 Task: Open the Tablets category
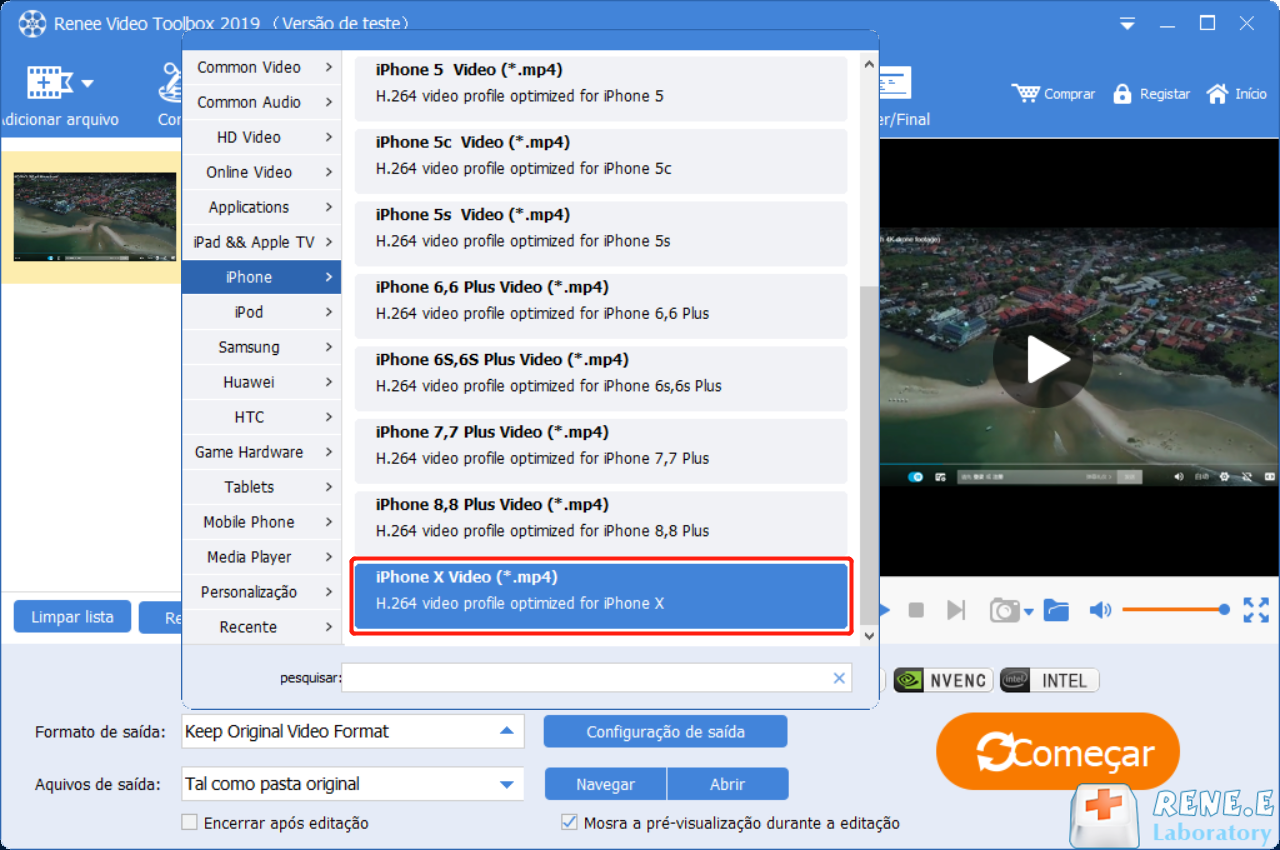261,487
